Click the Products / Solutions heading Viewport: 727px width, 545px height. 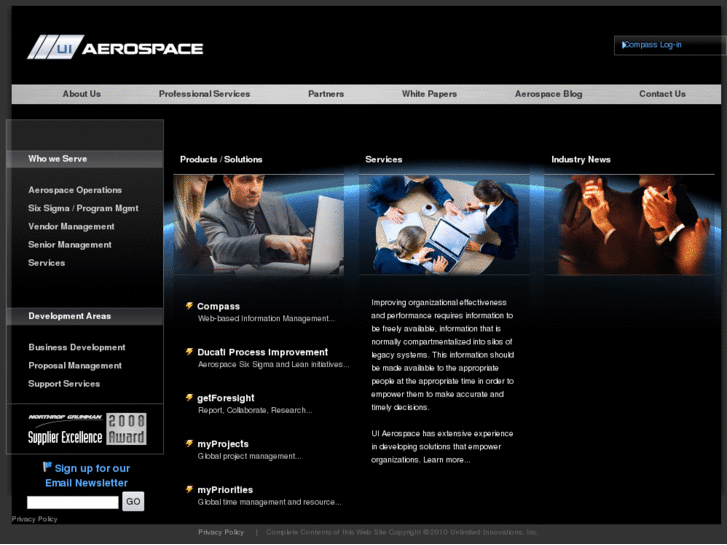221,160
